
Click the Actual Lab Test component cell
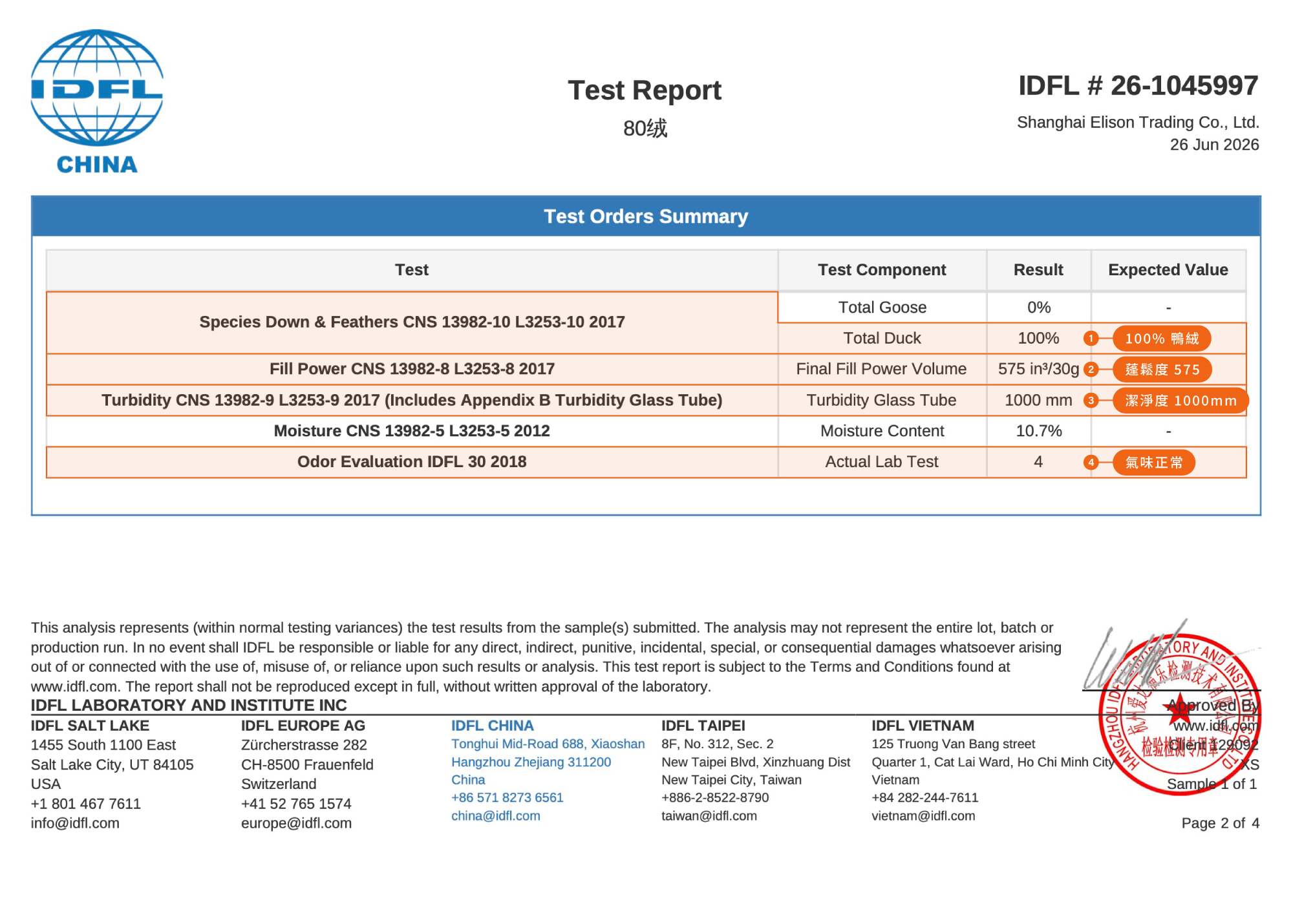click(882, 462)
